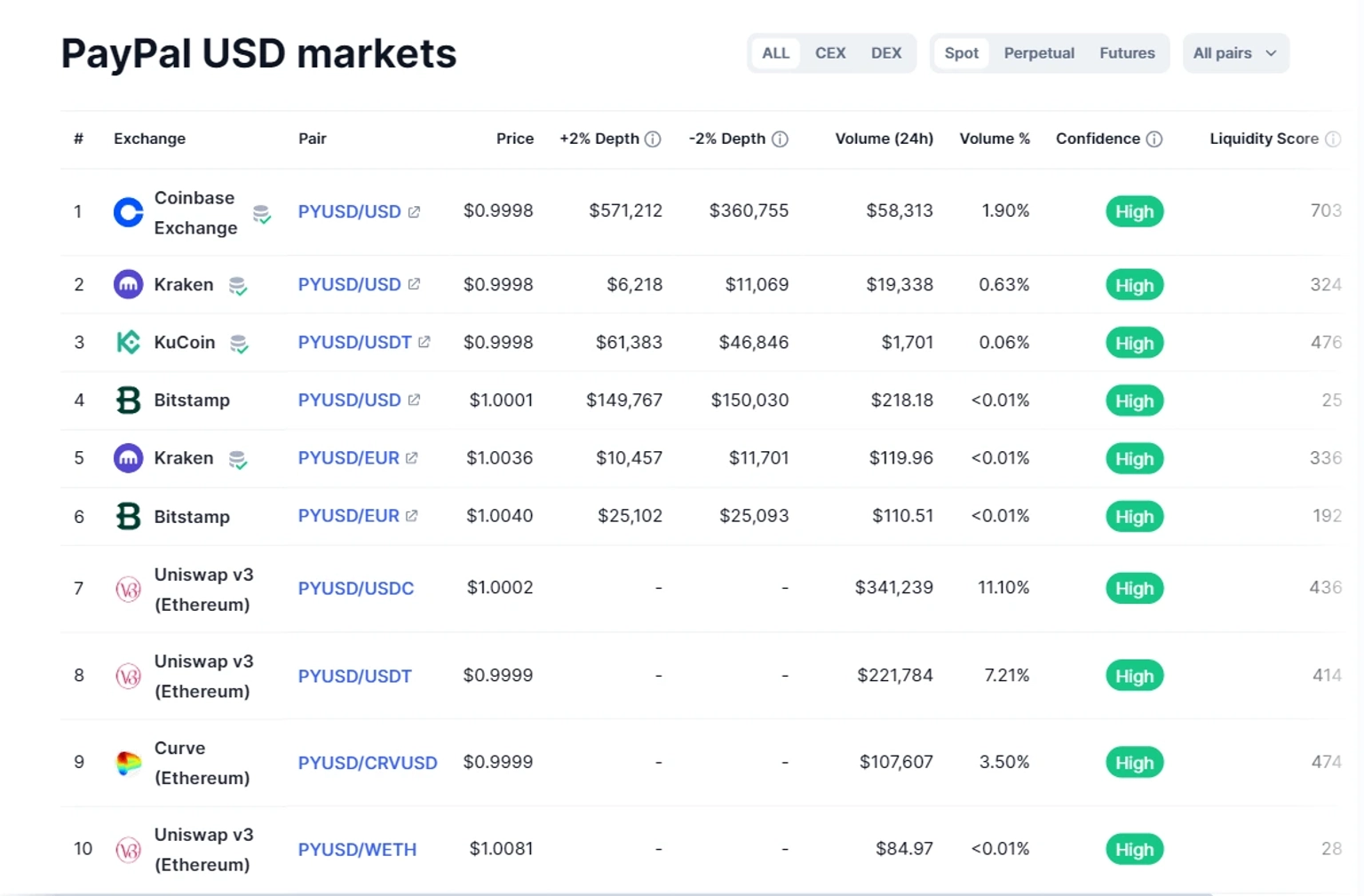Click the $1.0081 price value

(501, 849)
